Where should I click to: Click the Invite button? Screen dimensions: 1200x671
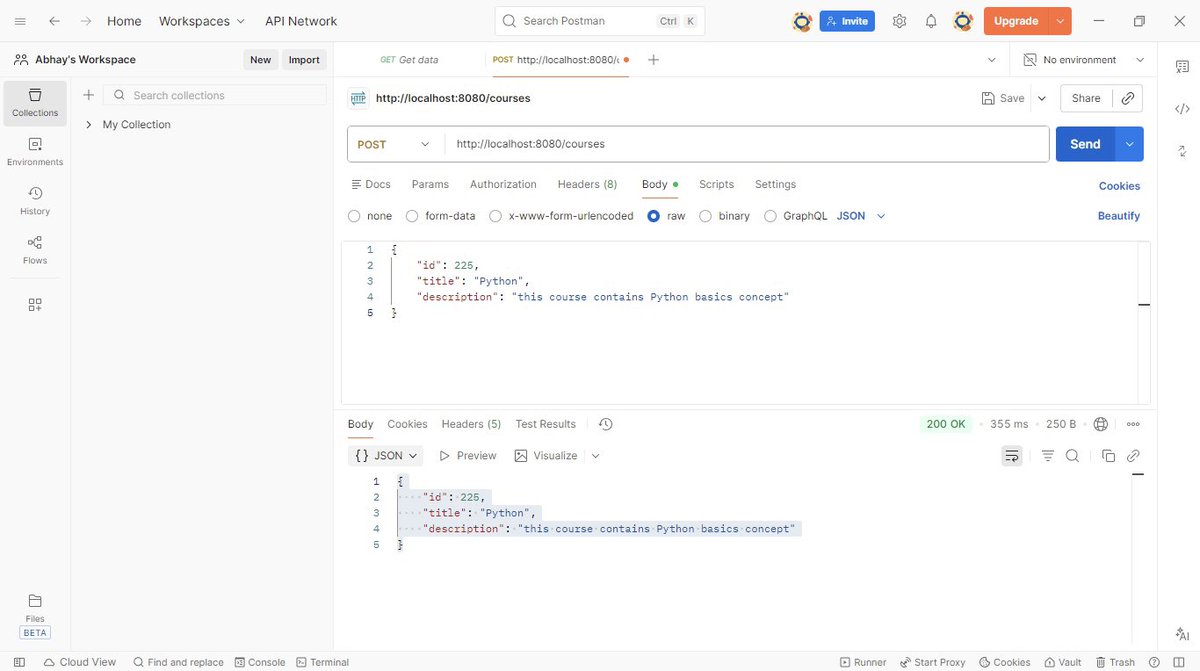click(847, 21)
